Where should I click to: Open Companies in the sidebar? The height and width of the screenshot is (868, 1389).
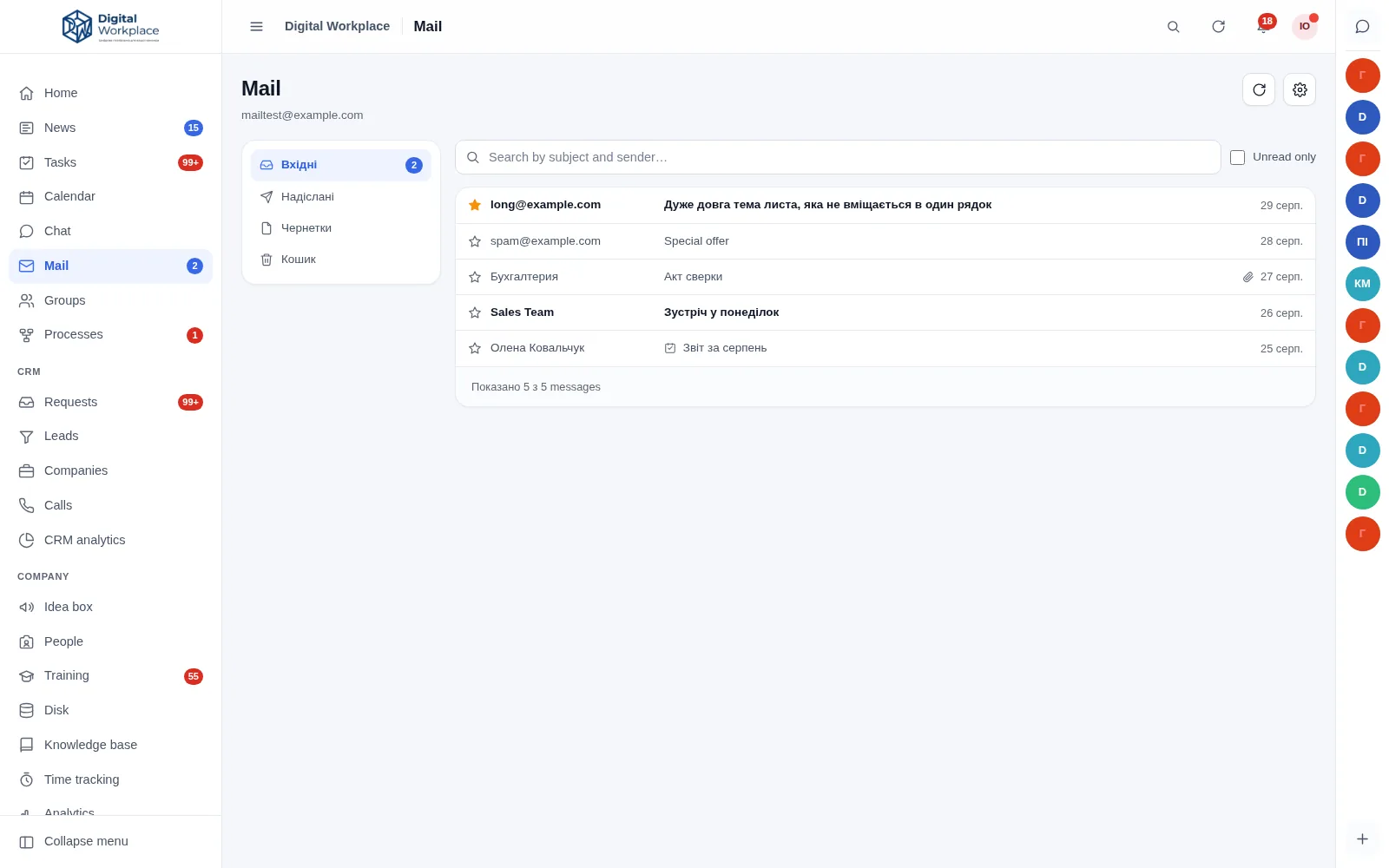click(x=110, y=470)
